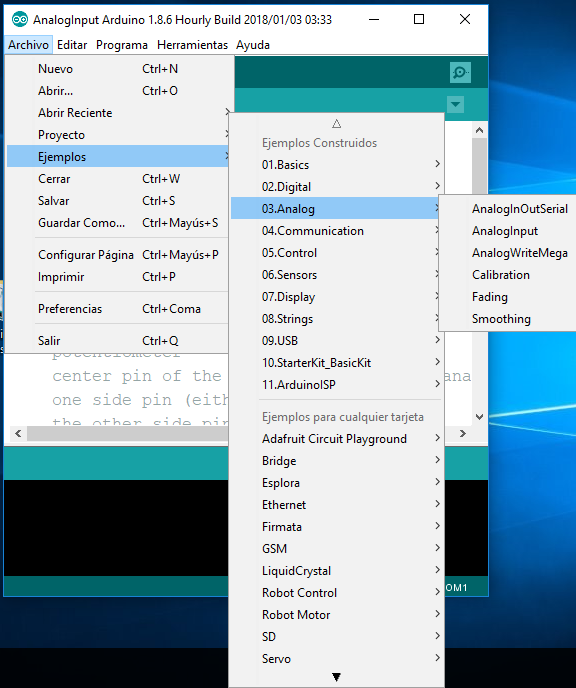This screenshot has height=688, width=576.
Task: Expand 10.StarterKit_BasicKit submenu
Action: (336, 362)
